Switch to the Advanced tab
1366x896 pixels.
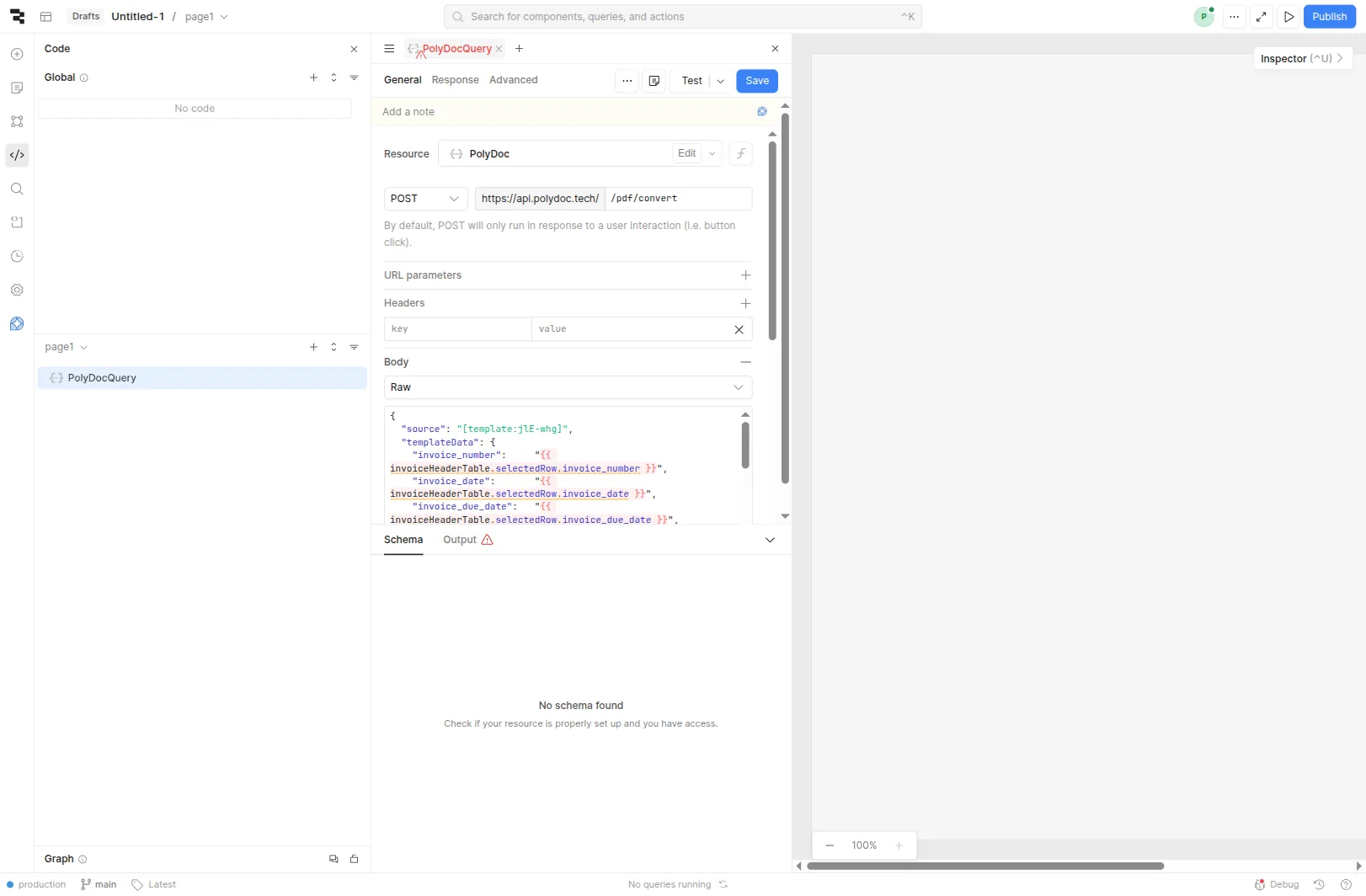513,80
